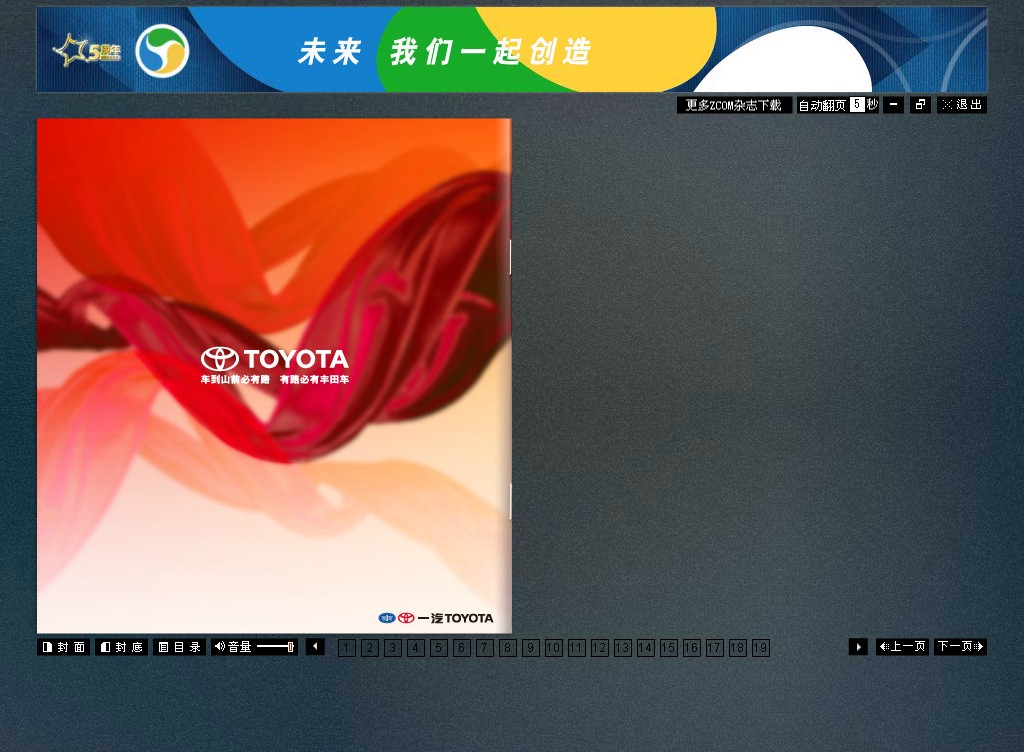Screen dimensions: 1024x752
Task: Click previous page (上一页) button
Action: click(x=902, y=647)
